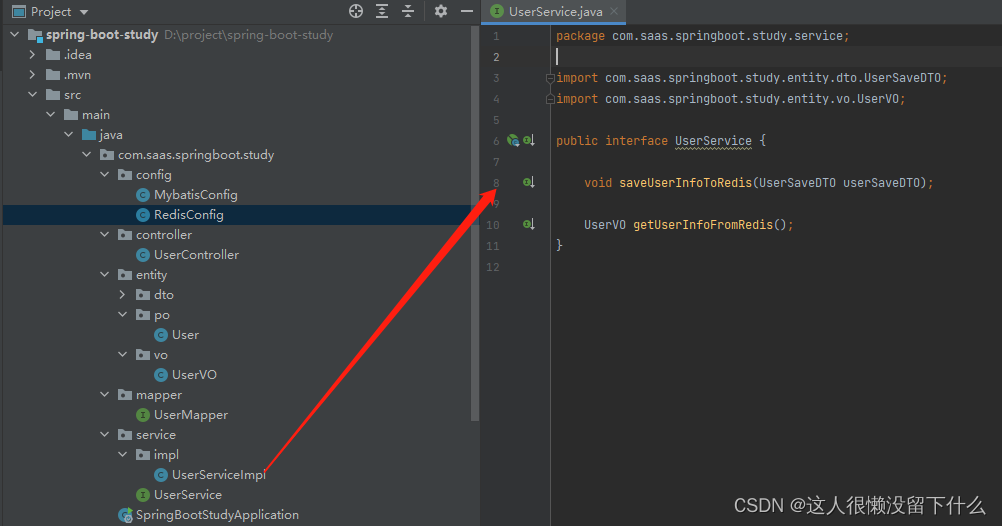This screenshot has height=526, width=1002.
Task: Click saveUserInfoToRedis method name in editor
Action: pos(685,183)
